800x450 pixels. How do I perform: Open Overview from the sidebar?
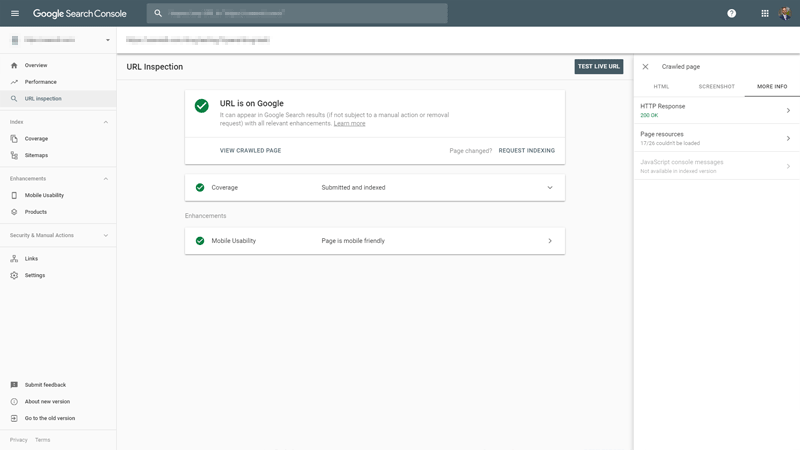[36, 65]
